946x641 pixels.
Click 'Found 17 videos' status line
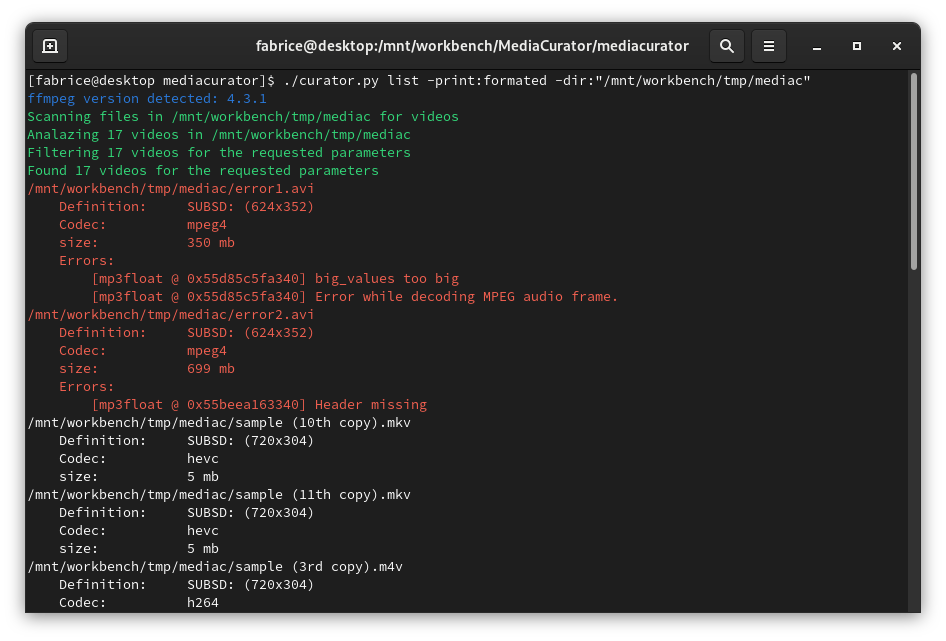click(x=203, y=171)
